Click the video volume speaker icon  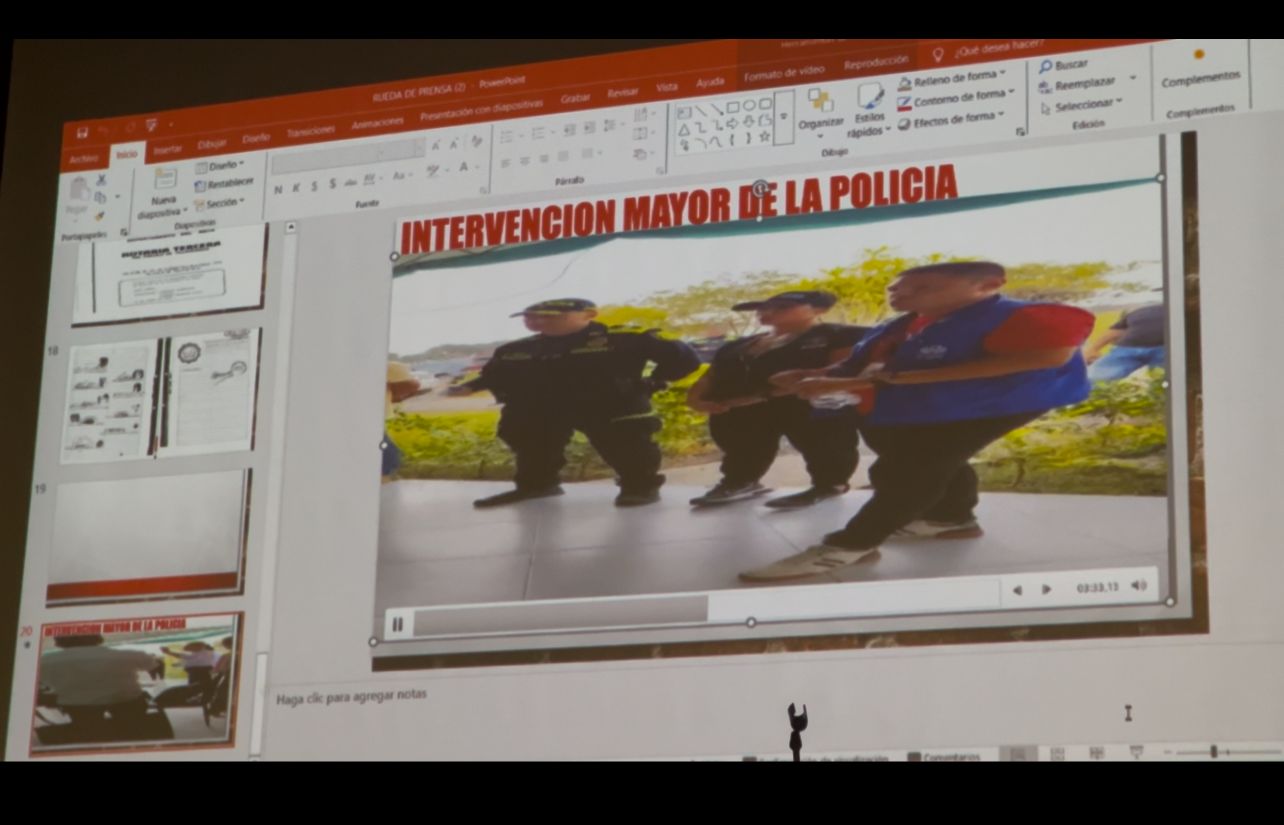(x=1138, y=586)
